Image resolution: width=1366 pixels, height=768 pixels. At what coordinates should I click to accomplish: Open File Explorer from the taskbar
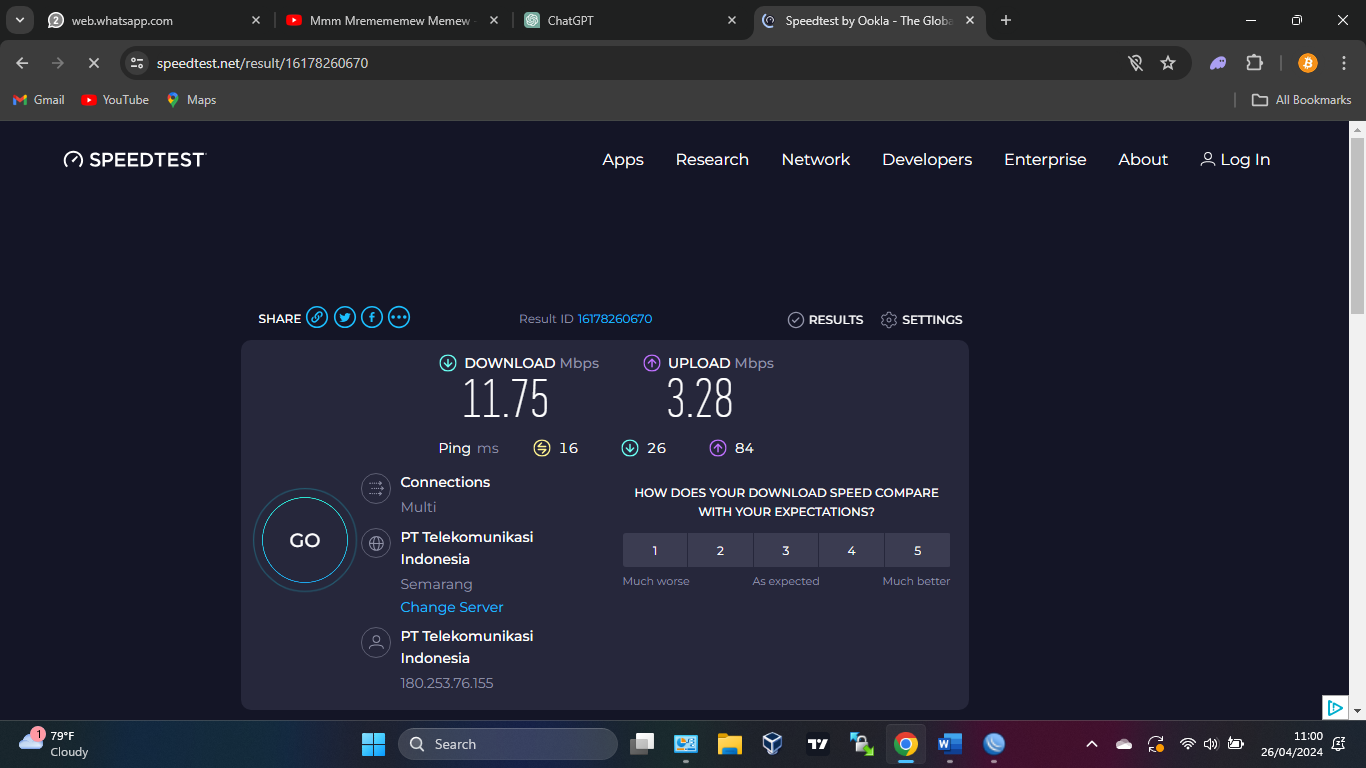point(729,744)
